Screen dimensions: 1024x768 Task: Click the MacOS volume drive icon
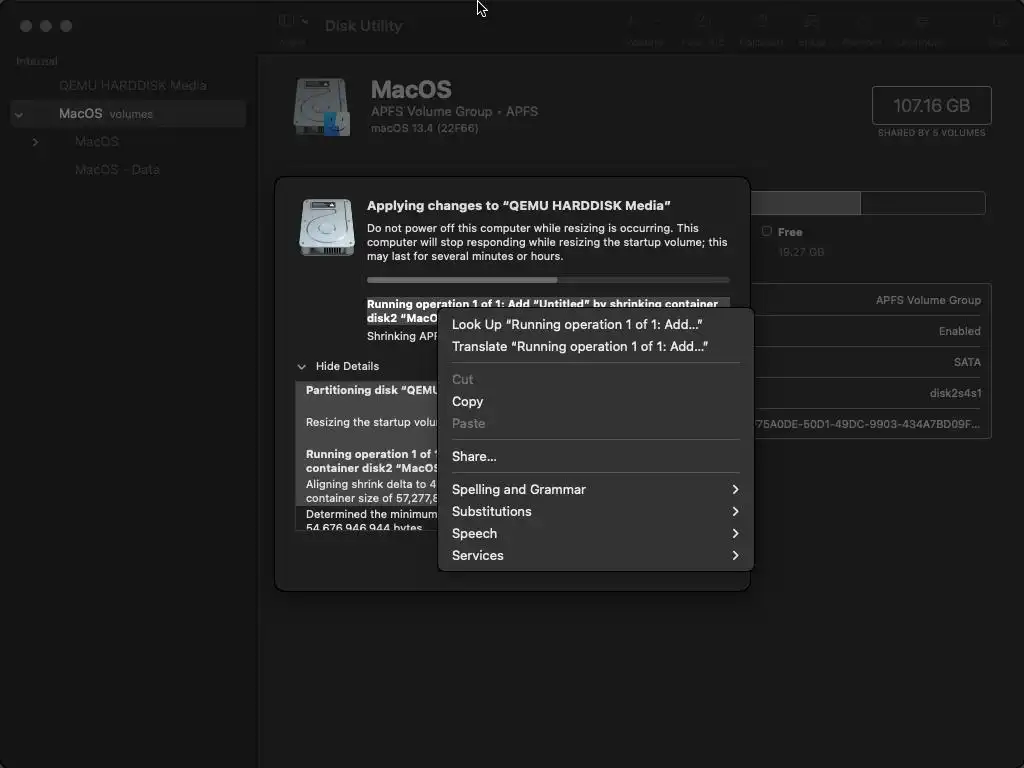(322, 107)
